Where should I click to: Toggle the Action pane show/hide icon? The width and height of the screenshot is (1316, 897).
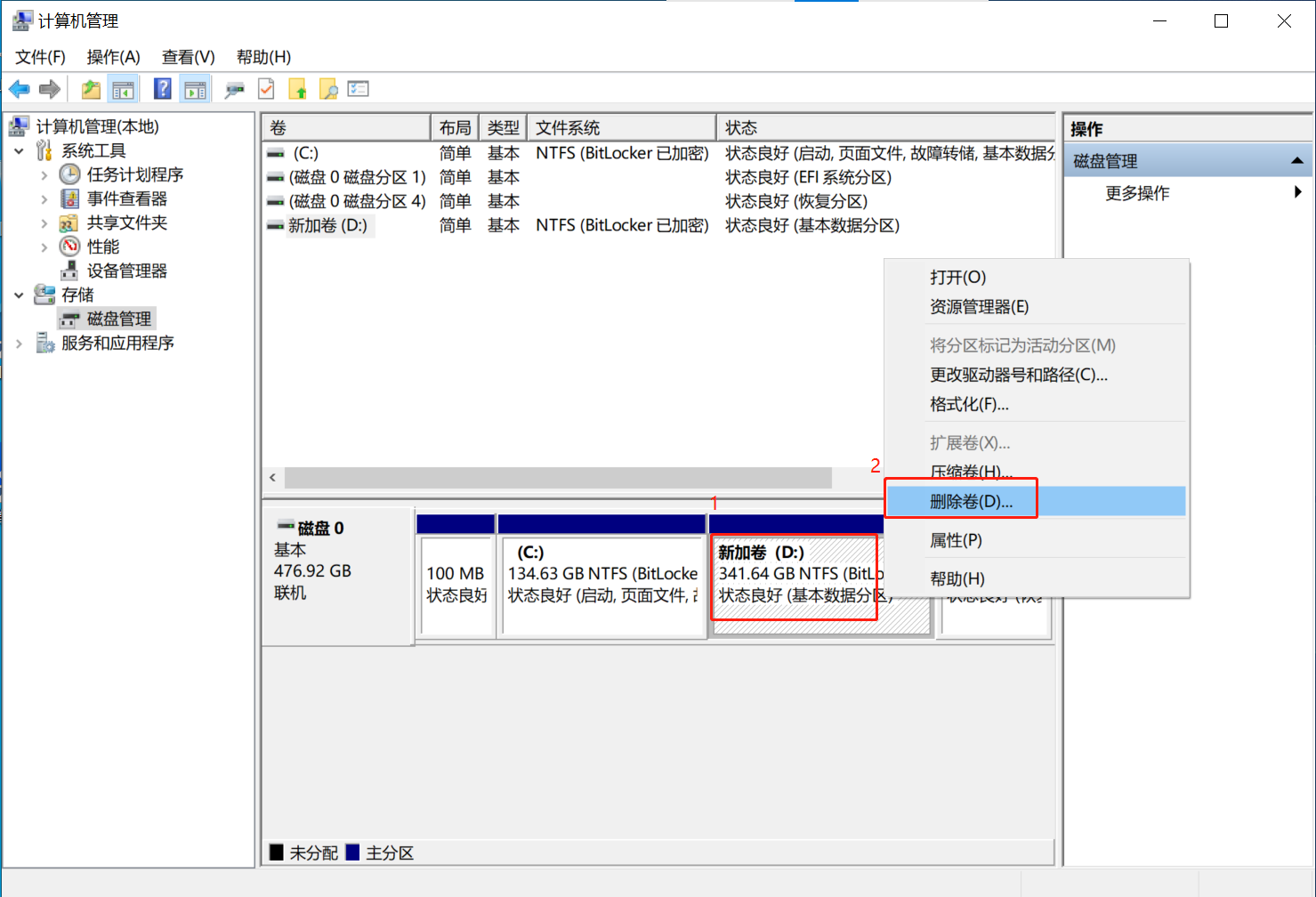[x=195, y=89]
